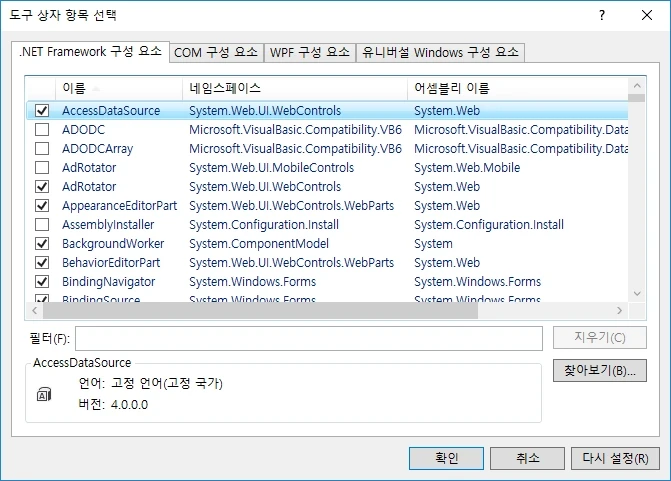Click the 어셈블리 이름 column header
671x481 pixels.
(515, 88)
